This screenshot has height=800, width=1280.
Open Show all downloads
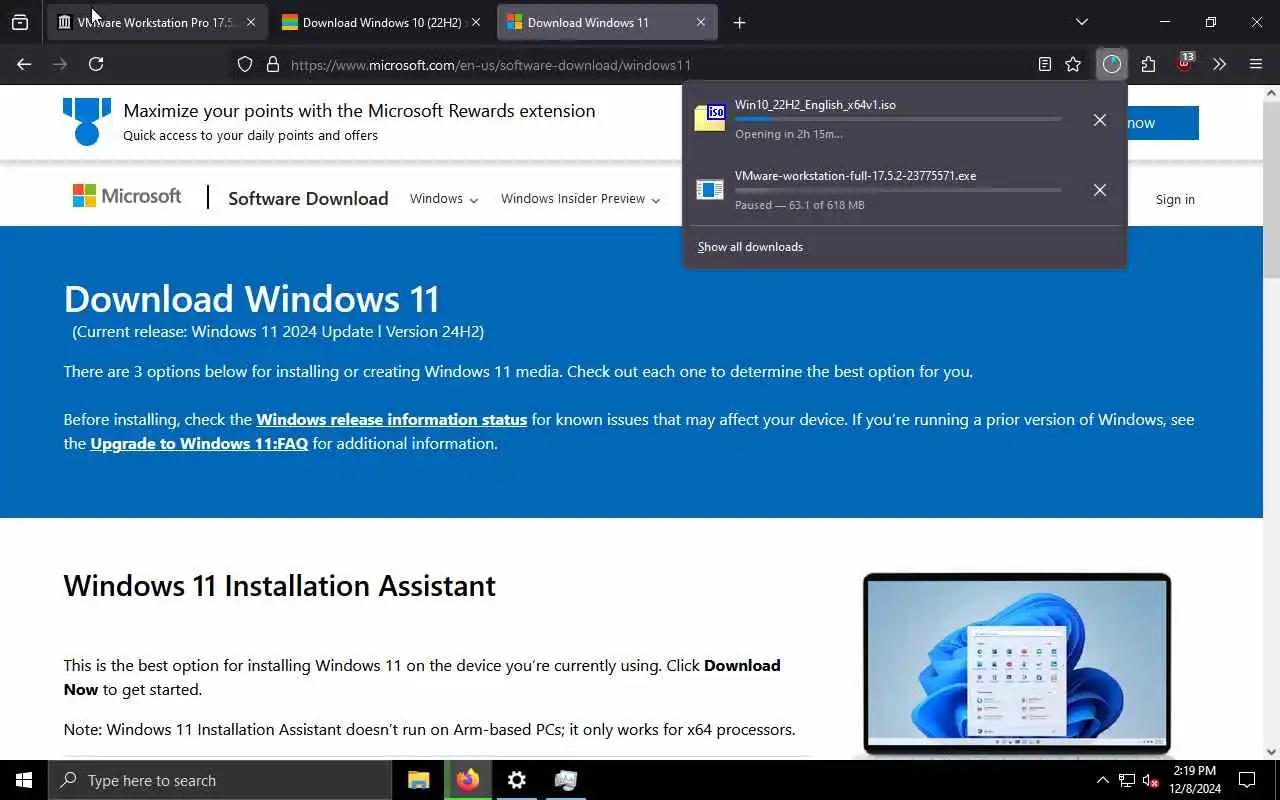pos(750,247)
